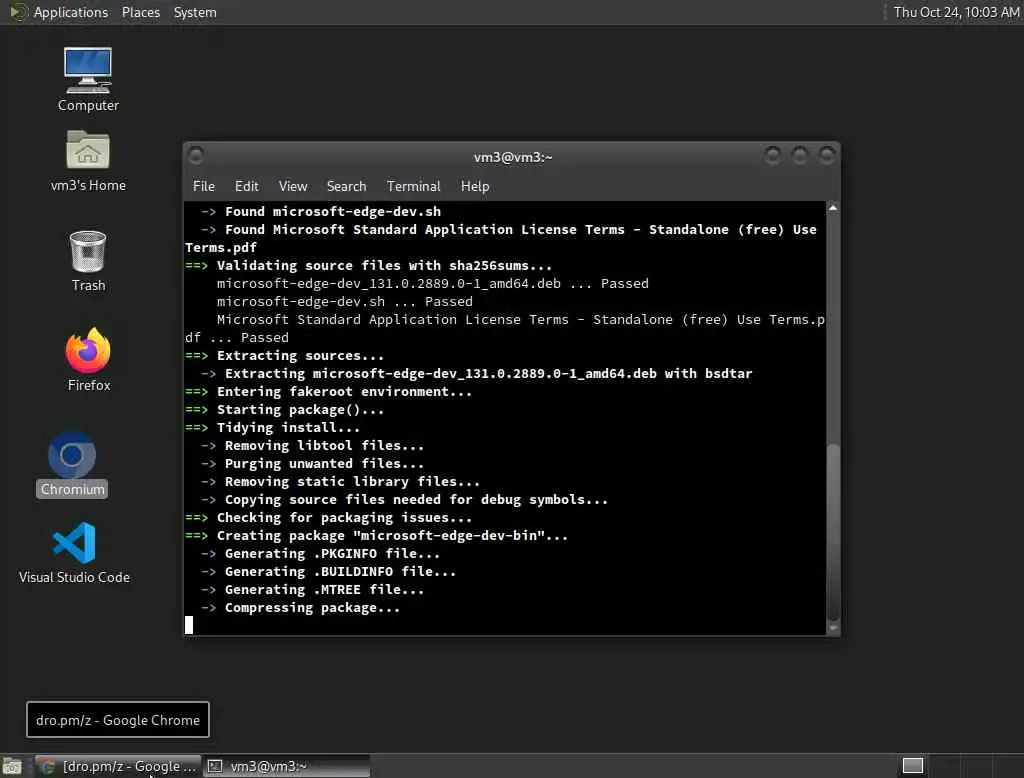The image size is (1024, 778).
Task: Click the 'Extracting sources...' line
Action: 284,355
